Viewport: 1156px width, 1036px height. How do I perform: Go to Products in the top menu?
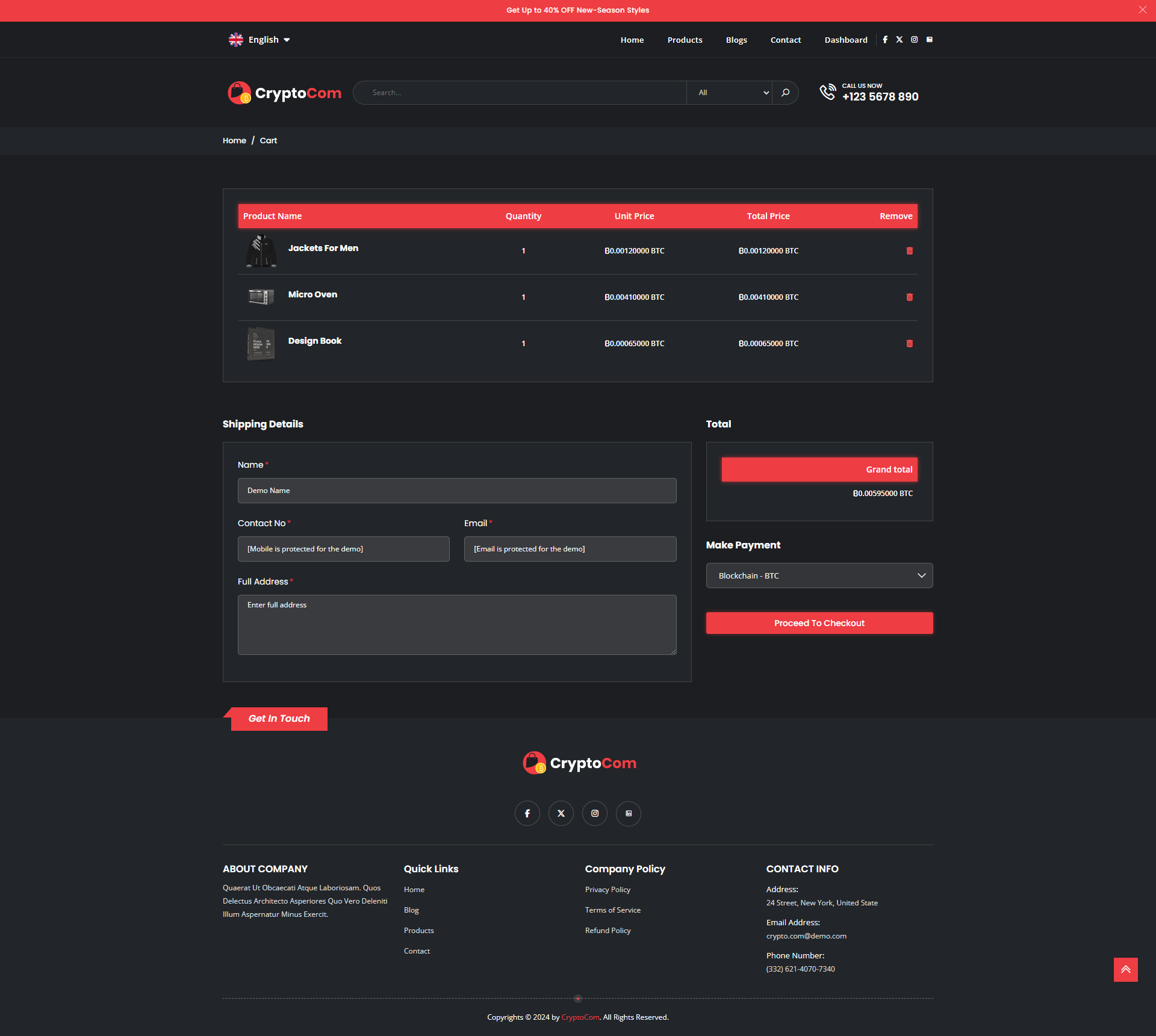pyautogui.click(x=685, y=40)
